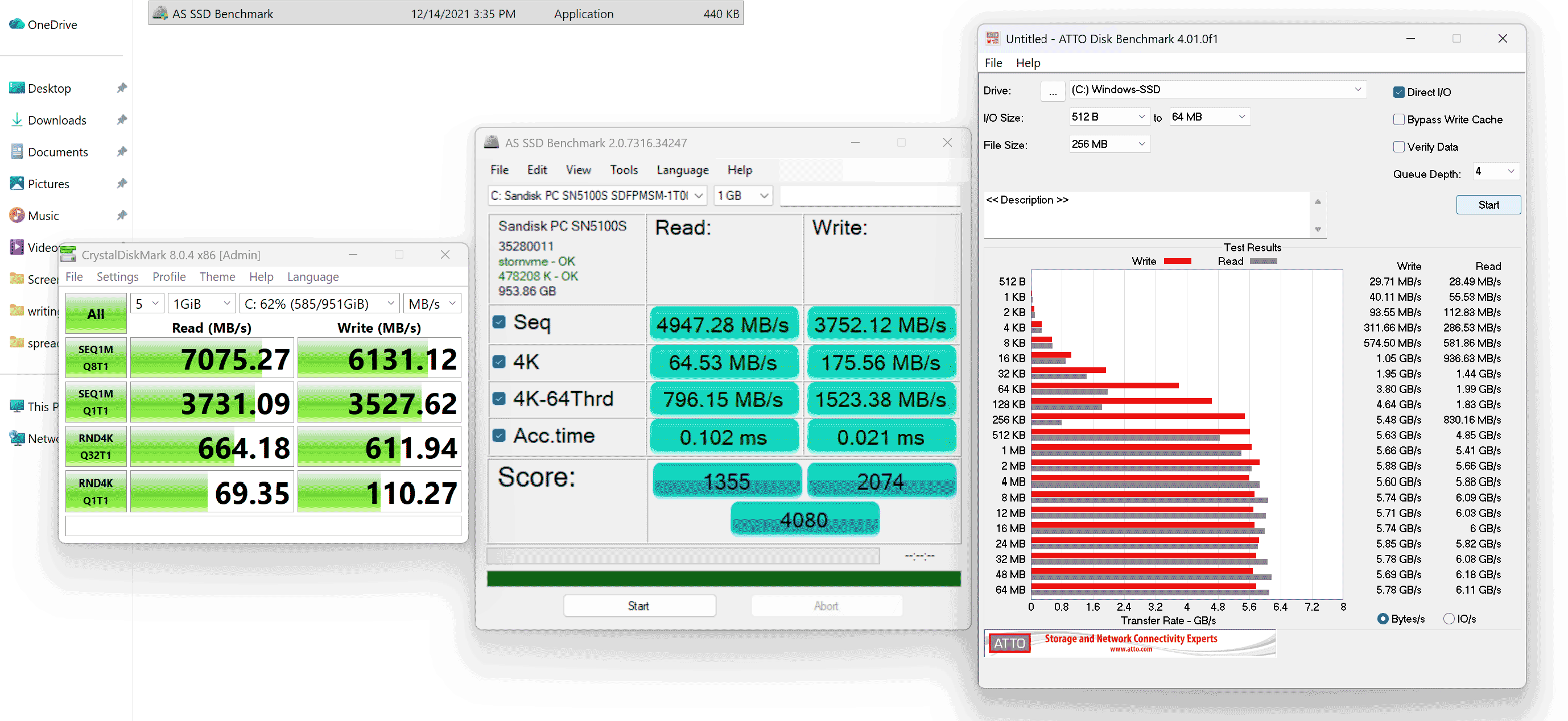Open the Desktop folder icon in sidebar
Image resolution: width=1568 pixels, height=721 pixels.
tap(17, 88)
